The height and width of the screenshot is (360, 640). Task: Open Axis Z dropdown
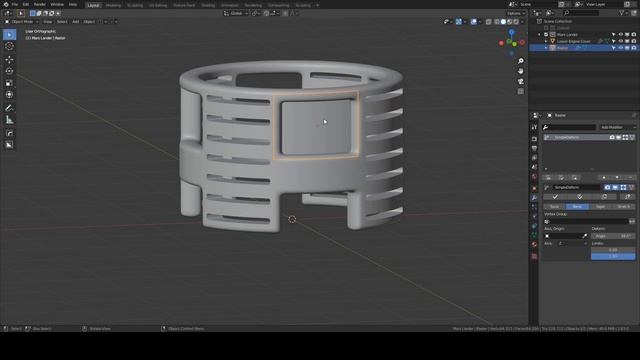[x=573, y=243]
